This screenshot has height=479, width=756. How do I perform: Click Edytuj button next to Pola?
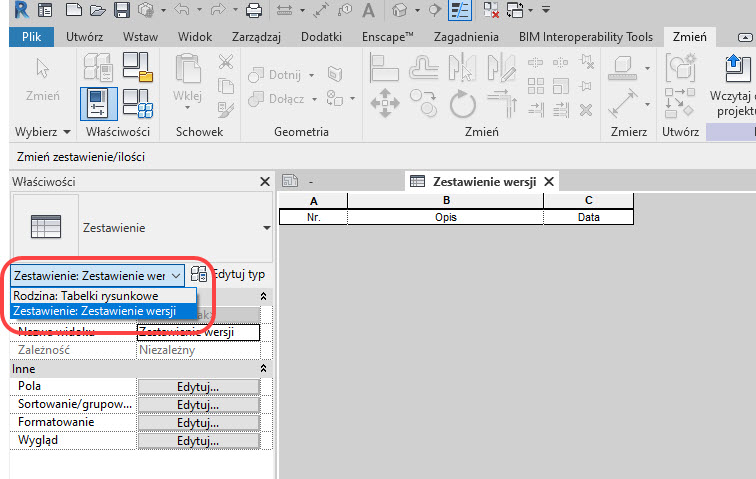(197, 386)
